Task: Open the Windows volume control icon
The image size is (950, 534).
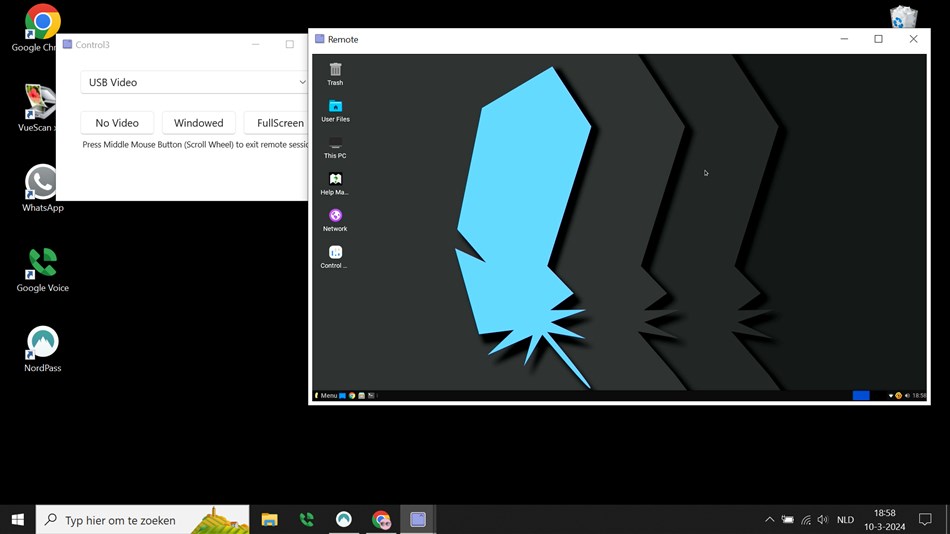Action: (822, 519)
